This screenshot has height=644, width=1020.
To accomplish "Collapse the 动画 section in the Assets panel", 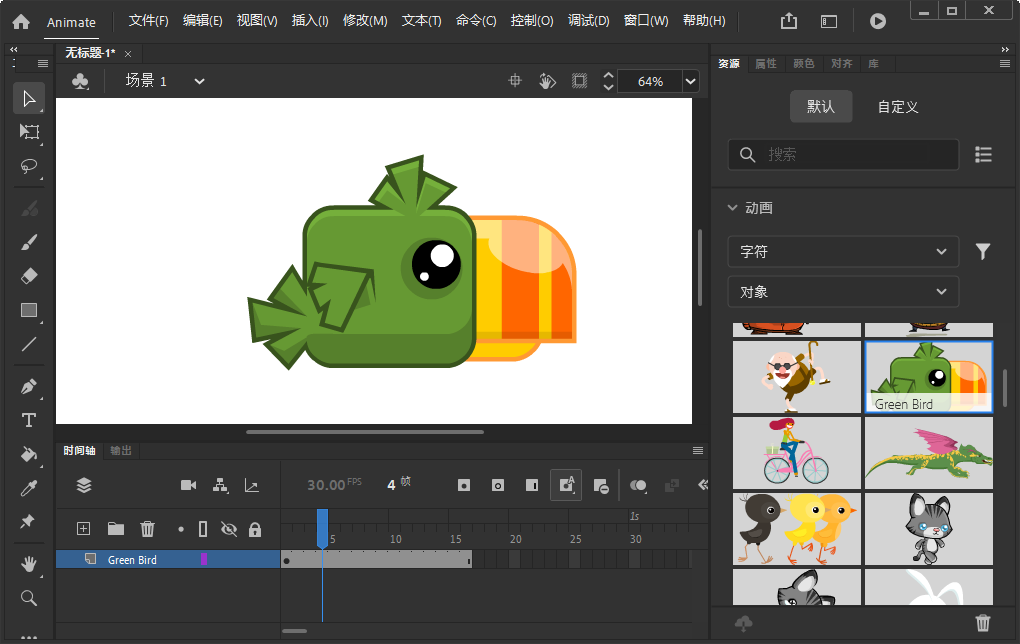I will (x=733, y=207).
